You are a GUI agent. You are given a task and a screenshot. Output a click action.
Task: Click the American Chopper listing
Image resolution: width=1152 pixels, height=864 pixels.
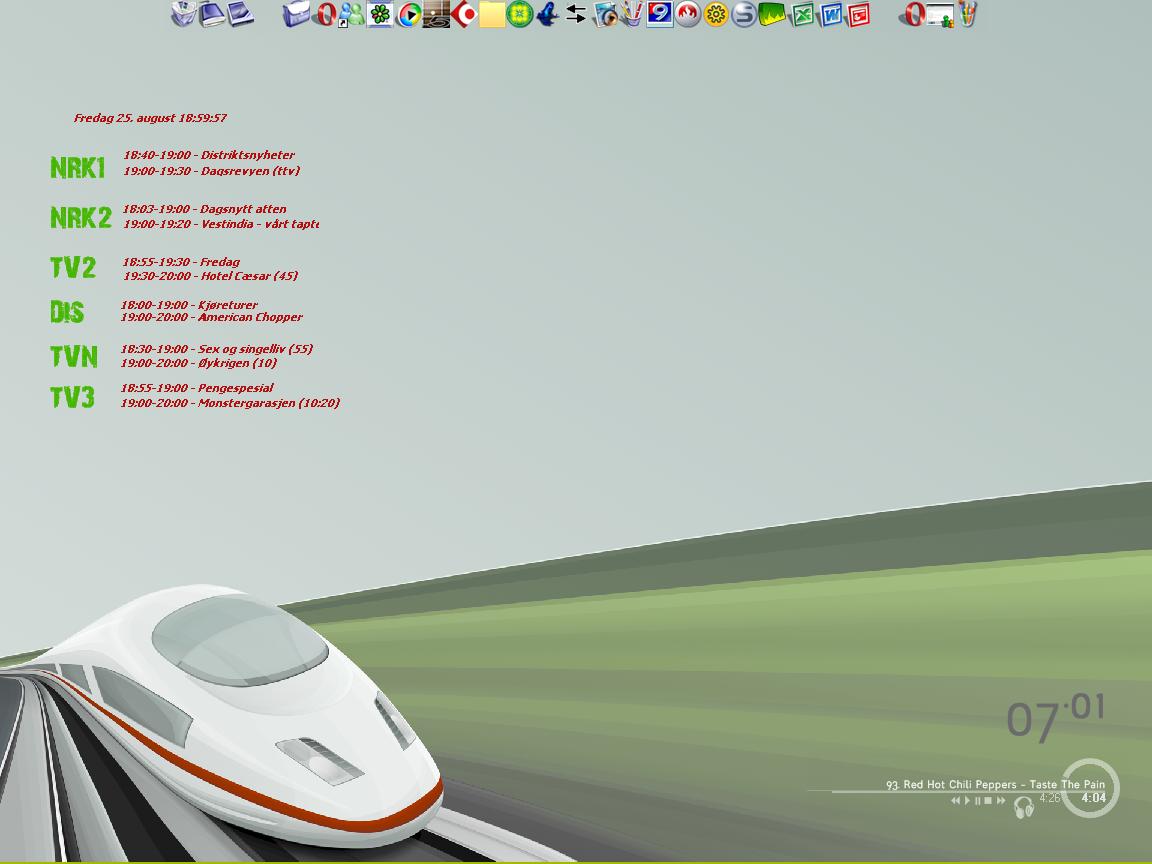(212, 317)
